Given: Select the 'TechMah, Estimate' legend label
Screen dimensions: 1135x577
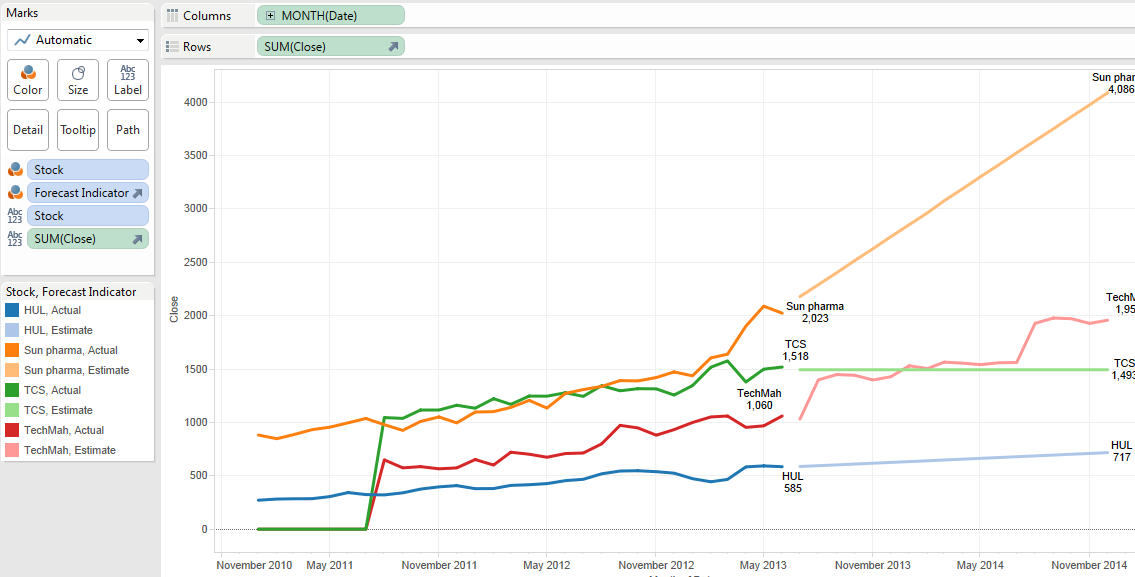Looking at the screenshot, I should point(69,450).
